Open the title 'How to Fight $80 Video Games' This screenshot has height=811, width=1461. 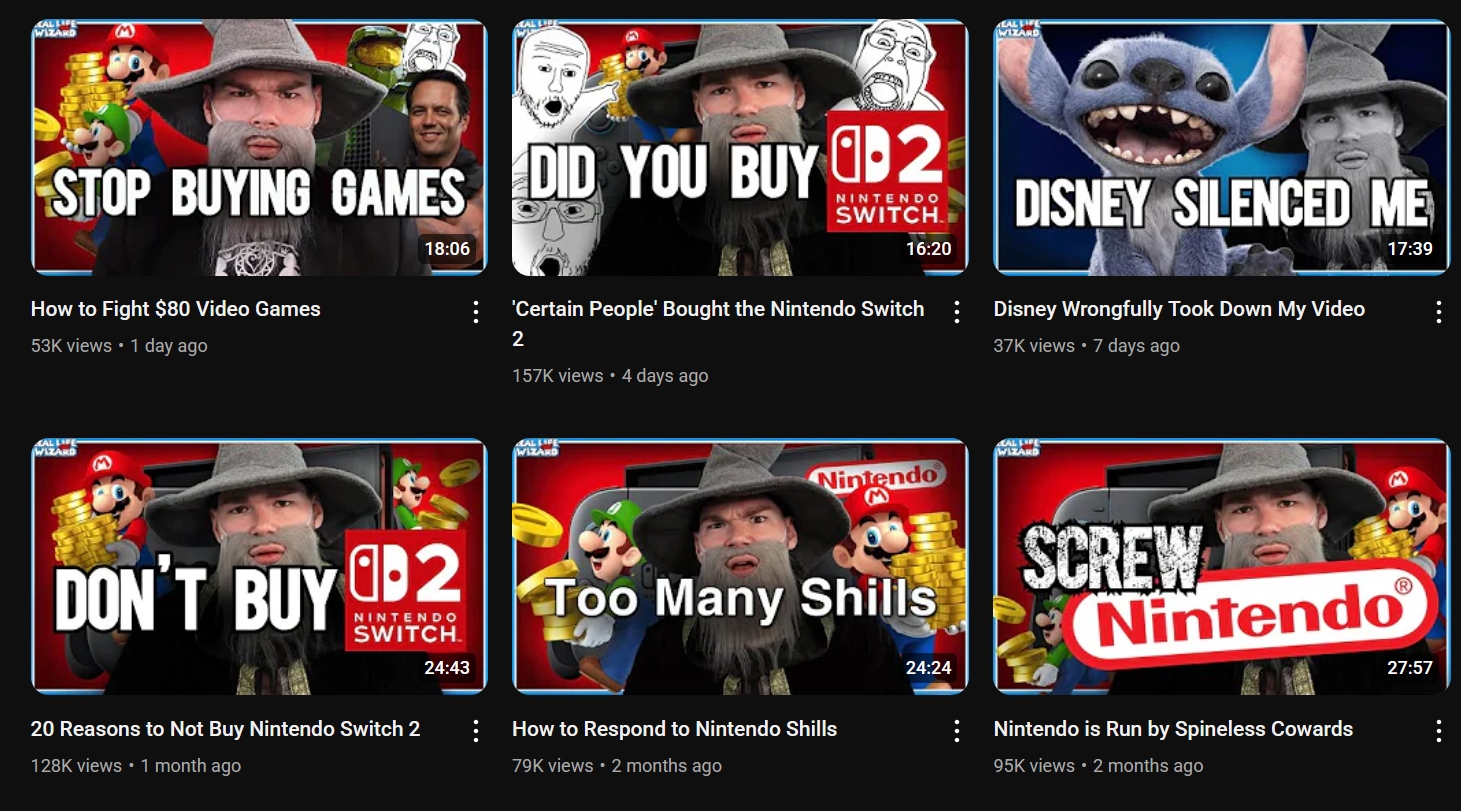pyautogui.click(x=176, y=309)
